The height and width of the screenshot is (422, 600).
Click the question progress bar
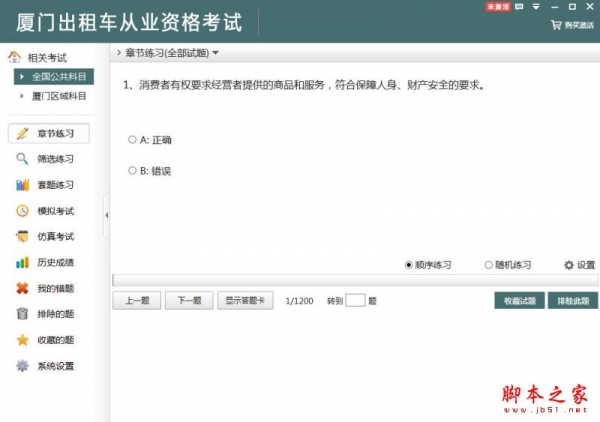354,281
